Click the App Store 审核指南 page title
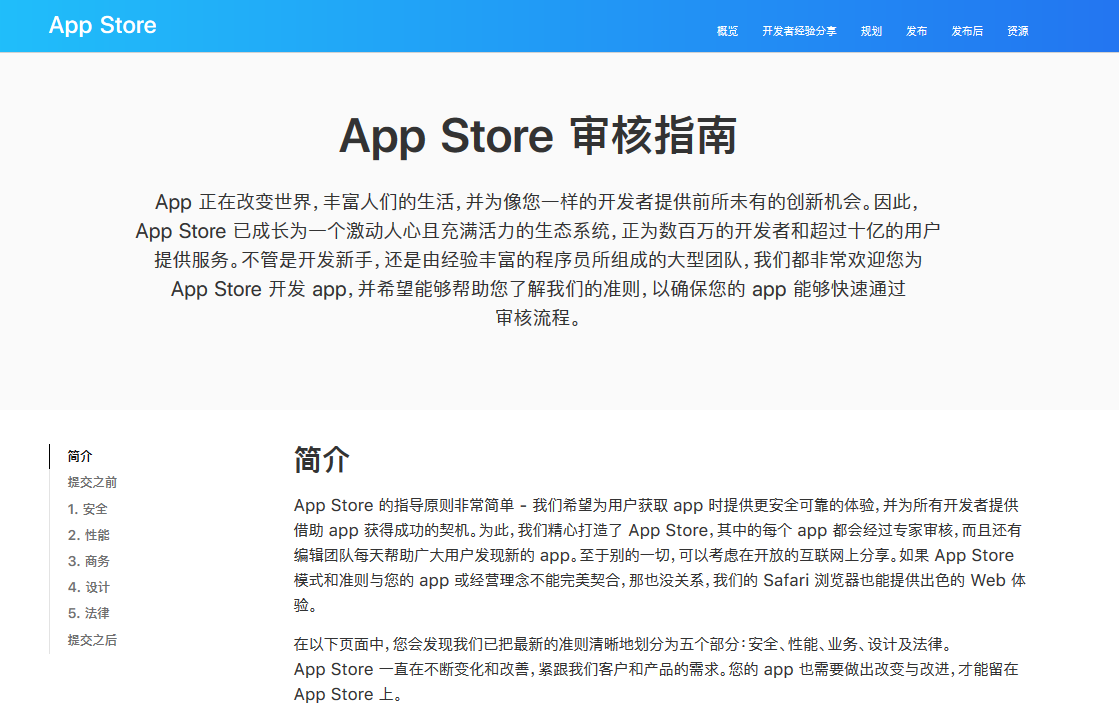Screen dimensions: 1119x718 click(538, 136)
